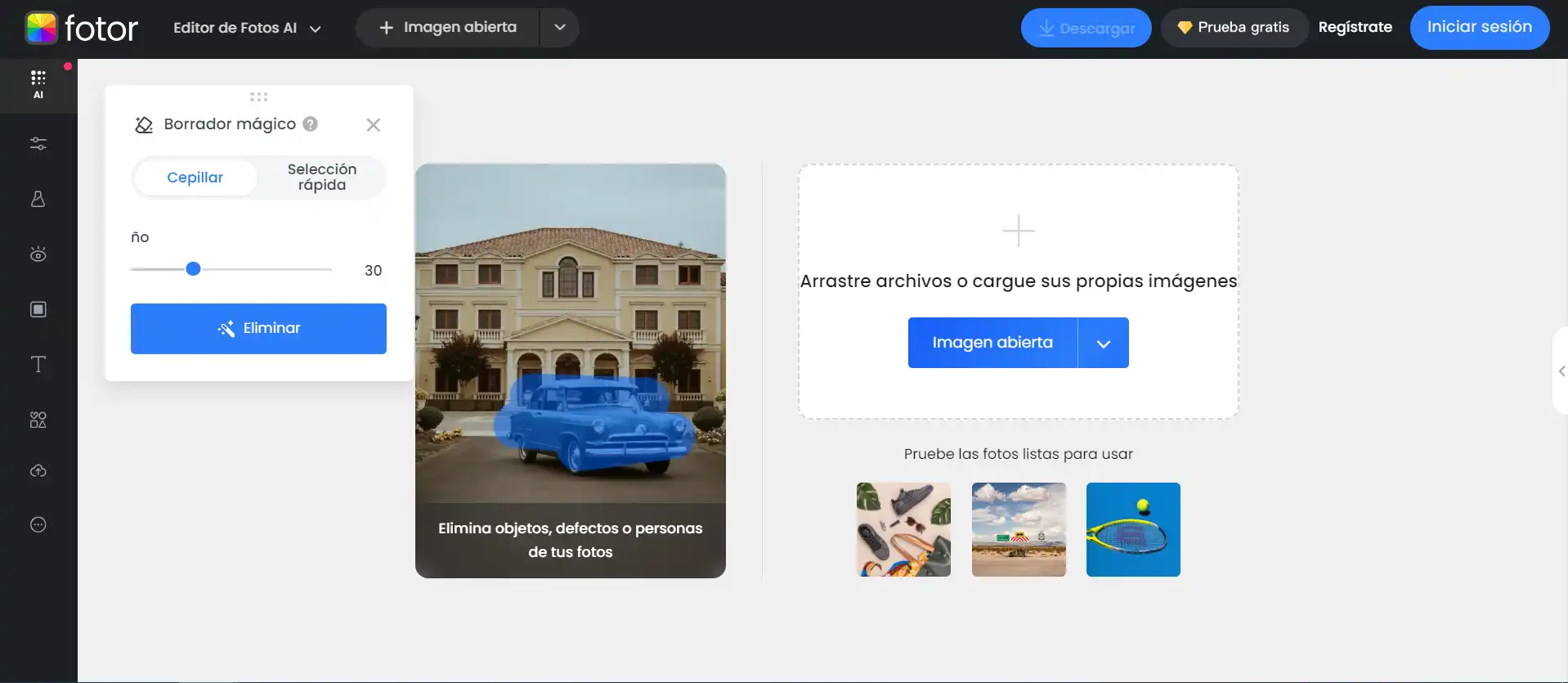Expand the top bar Imagen abierta arrow
The image size is (1568, 683).
560,27
